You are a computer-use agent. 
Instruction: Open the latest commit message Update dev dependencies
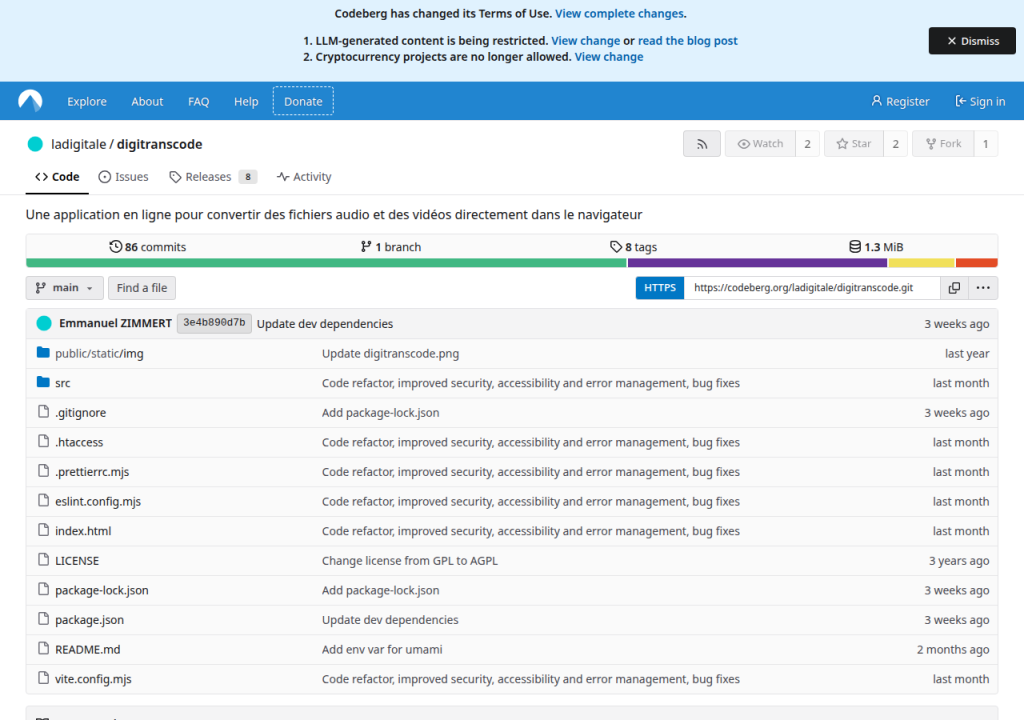click(x=325, y=323)
